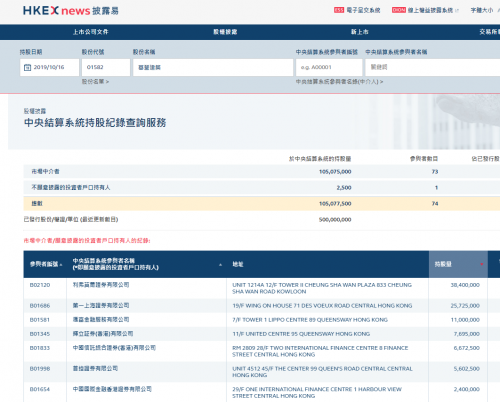Click the red ESS badge
The image size is (500, 402).
339,10
